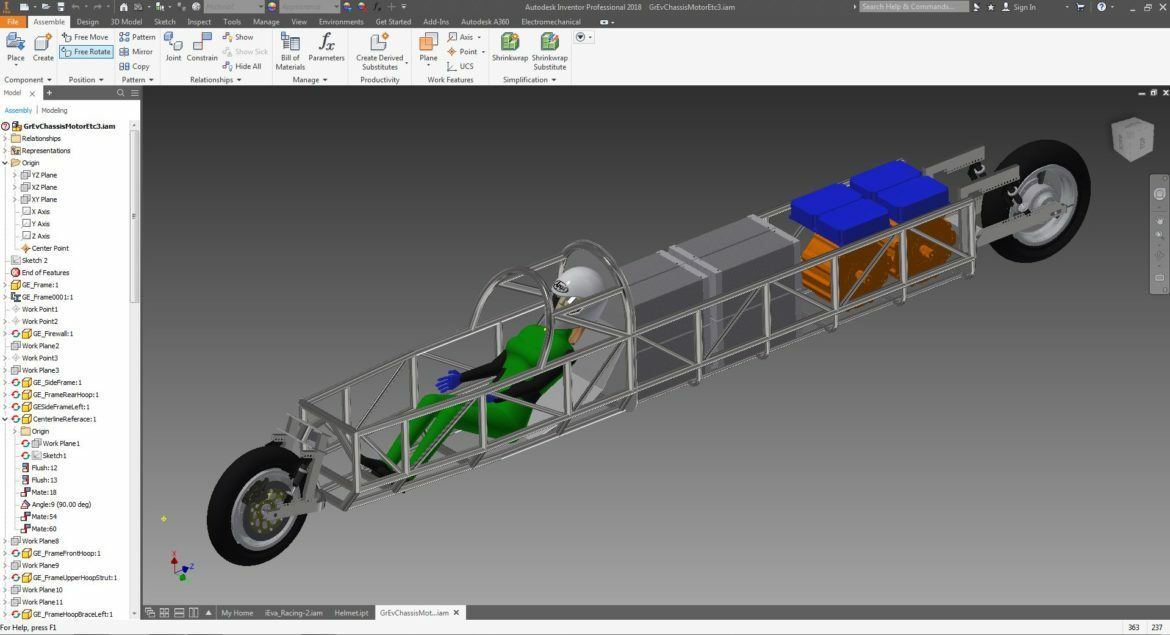Click the Search Help & Commands field
Image resolution: width=1170 pixels, height=635 pixels.
pyautogui.click(x=913, y=7)
